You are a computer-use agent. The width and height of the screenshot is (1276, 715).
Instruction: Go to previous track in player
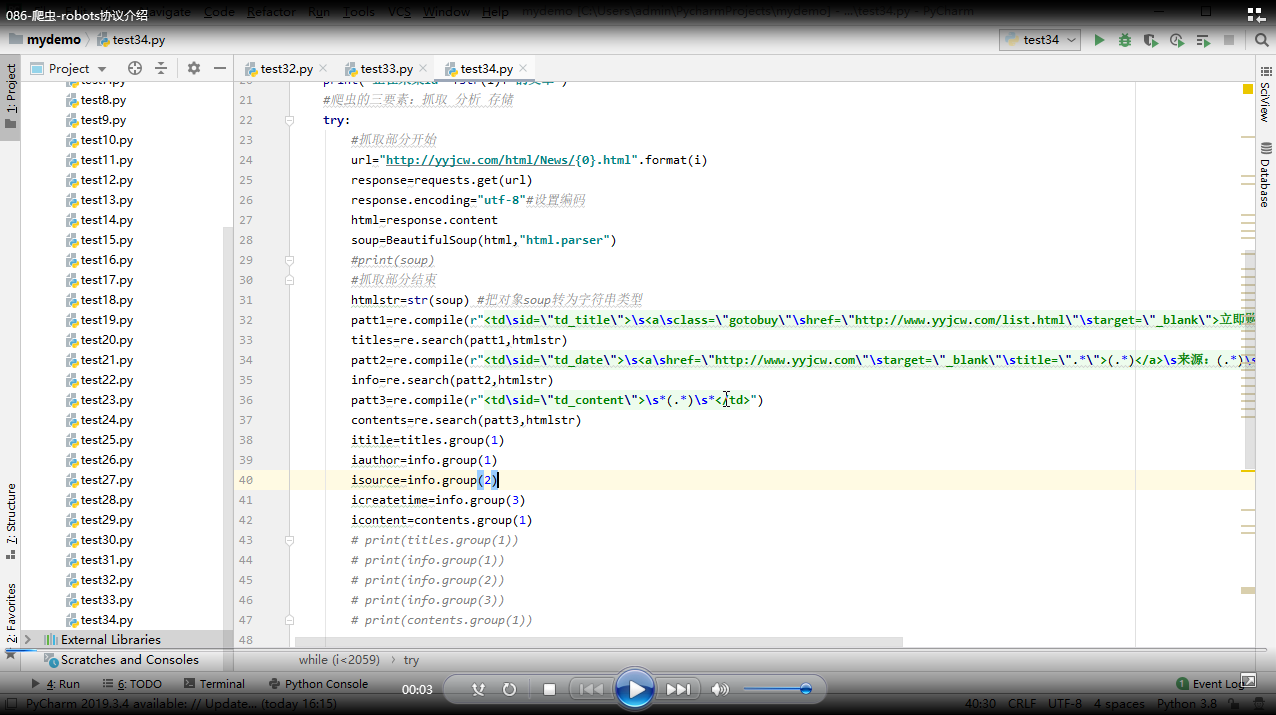(591, 689)
